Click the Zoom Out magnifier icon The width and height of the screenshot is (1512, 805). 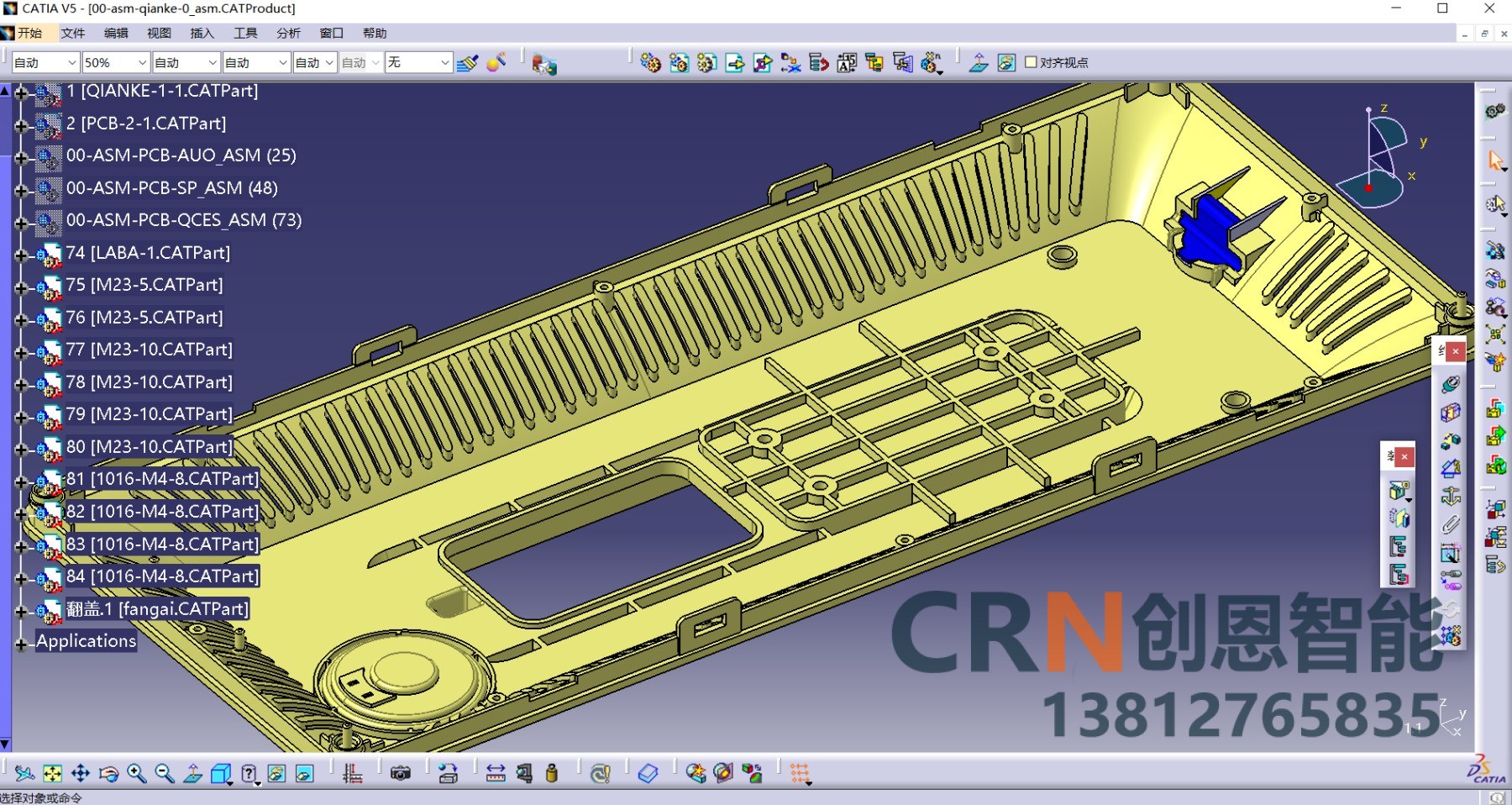click(165, 774)
